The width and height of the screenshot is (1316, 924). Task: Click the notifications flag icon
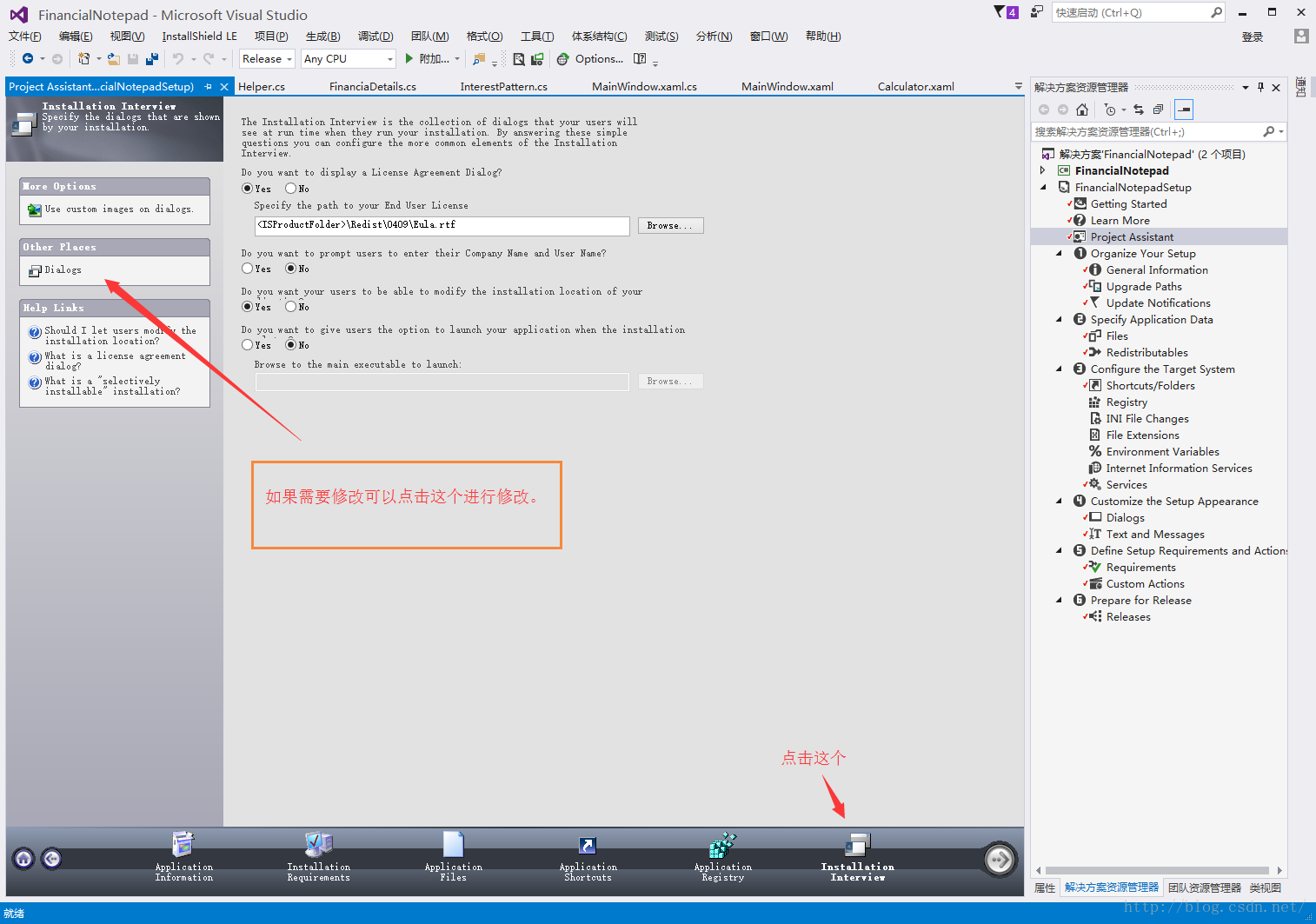pyautogui.click(x=1006, y=12)
